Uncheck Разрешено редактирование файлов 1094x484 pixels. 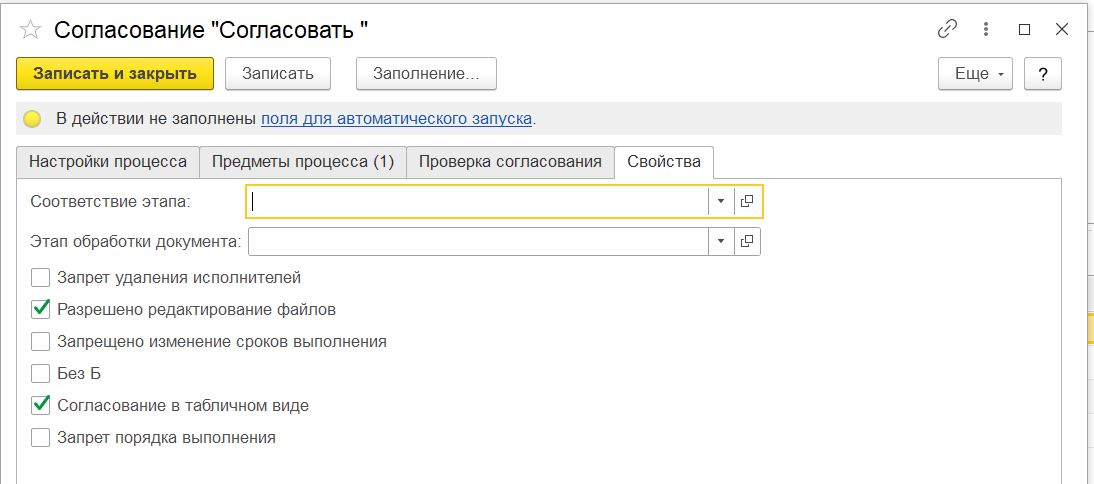(x=40, y=309)
